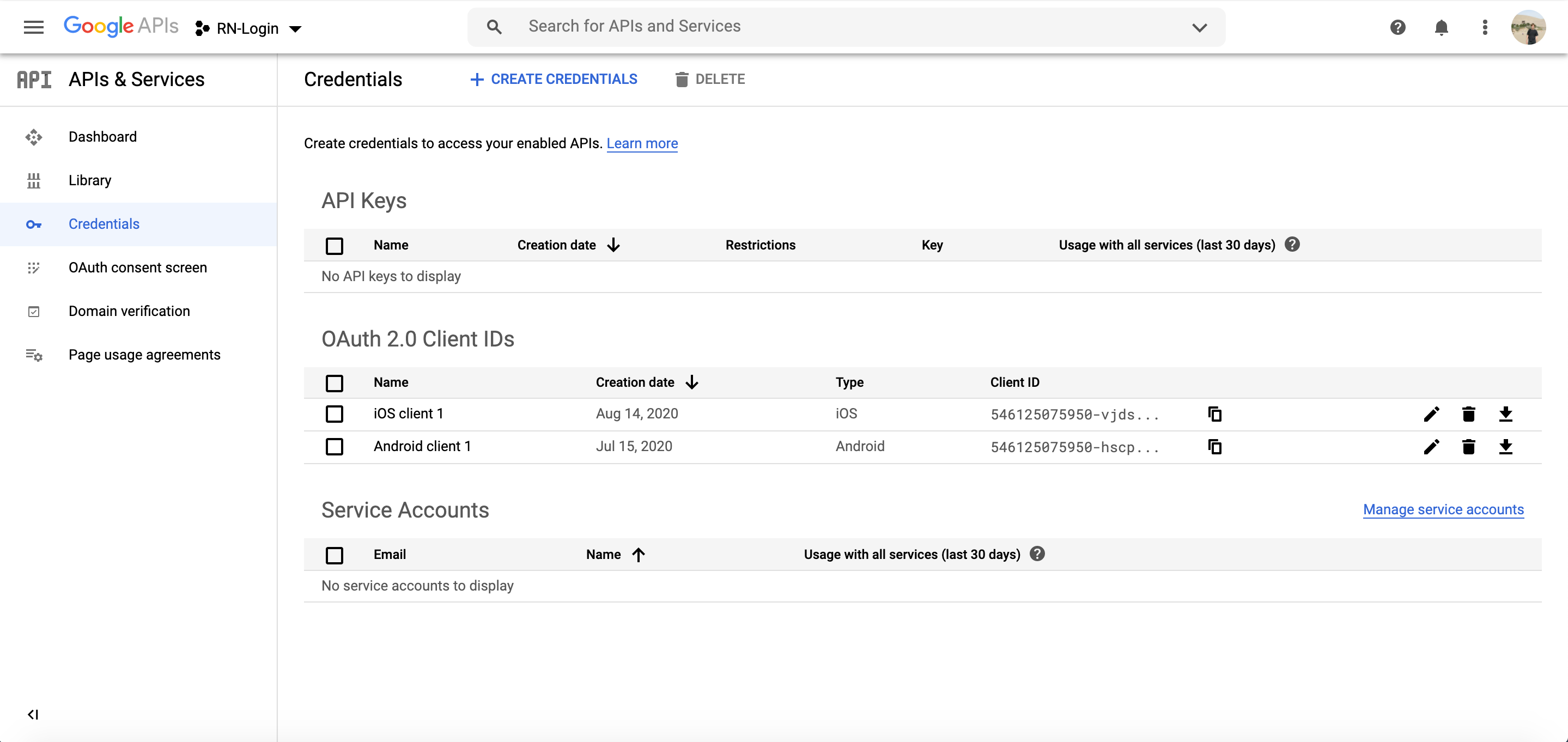Toggle the OAuth Client IDs select-all checkbox
Screen dimensions: 1568x742
tap(334, 383)
